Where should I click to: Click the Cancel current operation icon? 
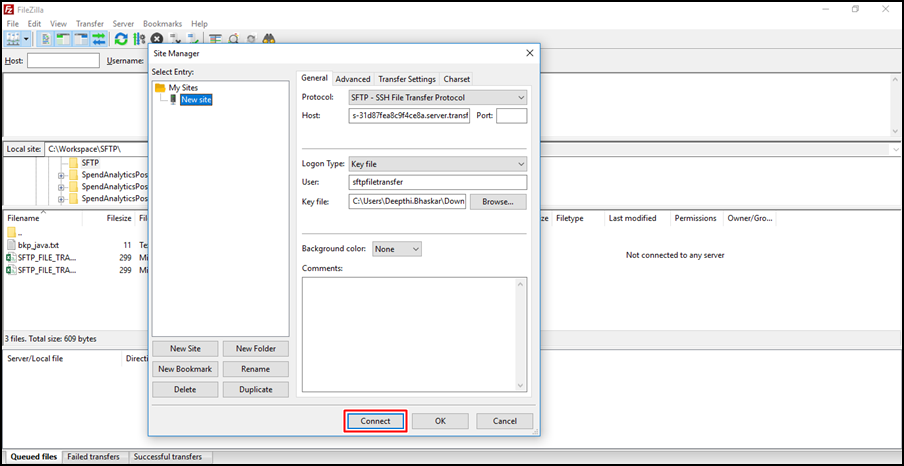(x=156, y=39)
